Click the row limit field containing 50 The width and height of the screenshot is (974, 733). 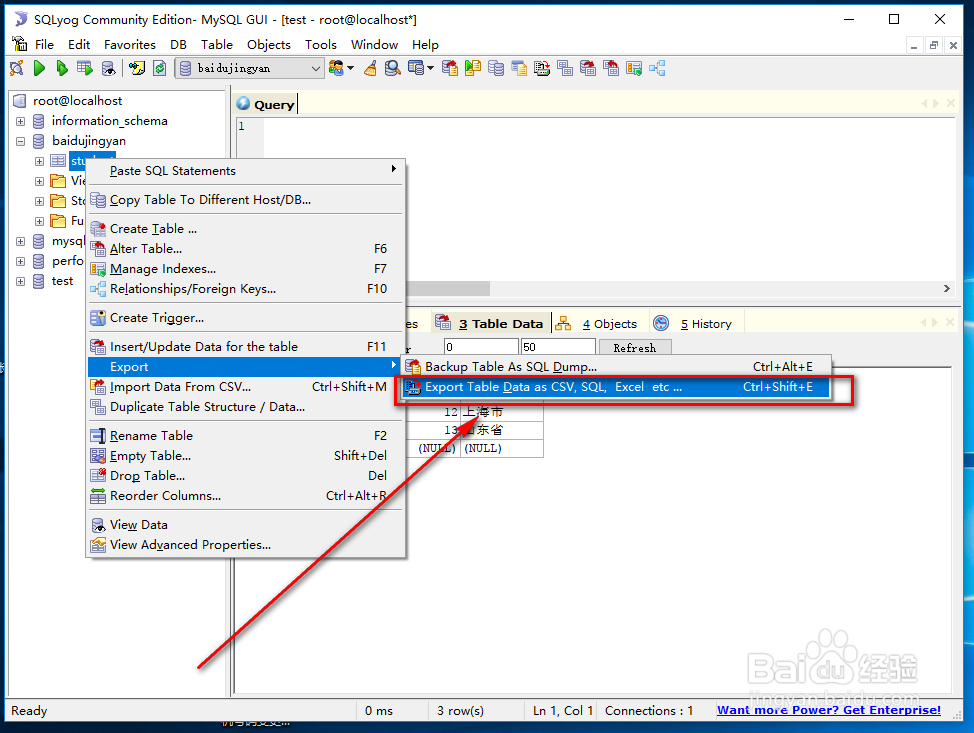pos(558,347)
